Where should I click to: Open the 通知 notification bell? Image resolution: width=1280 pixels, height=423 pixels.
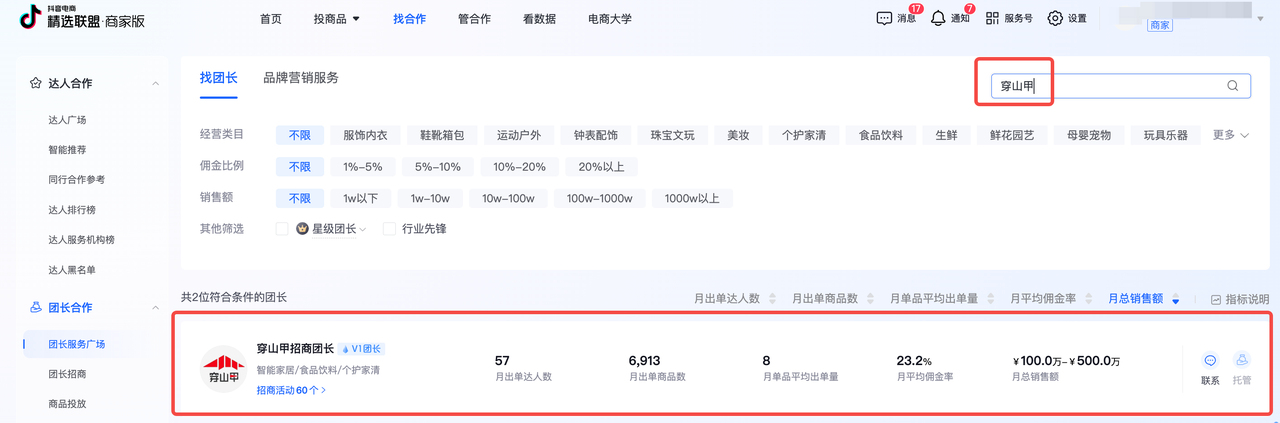[938, 18]
